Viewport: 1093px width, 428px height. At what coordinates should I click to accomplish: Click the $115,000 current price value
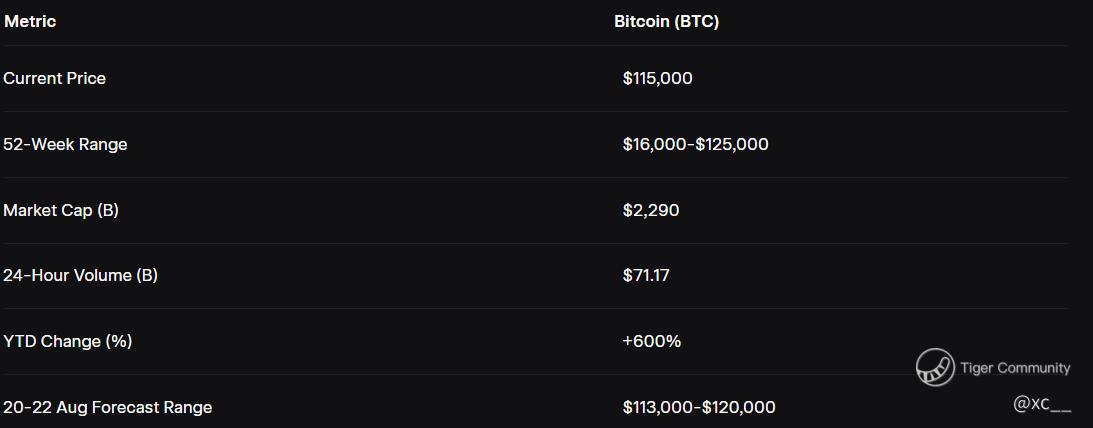click(657, 78)
